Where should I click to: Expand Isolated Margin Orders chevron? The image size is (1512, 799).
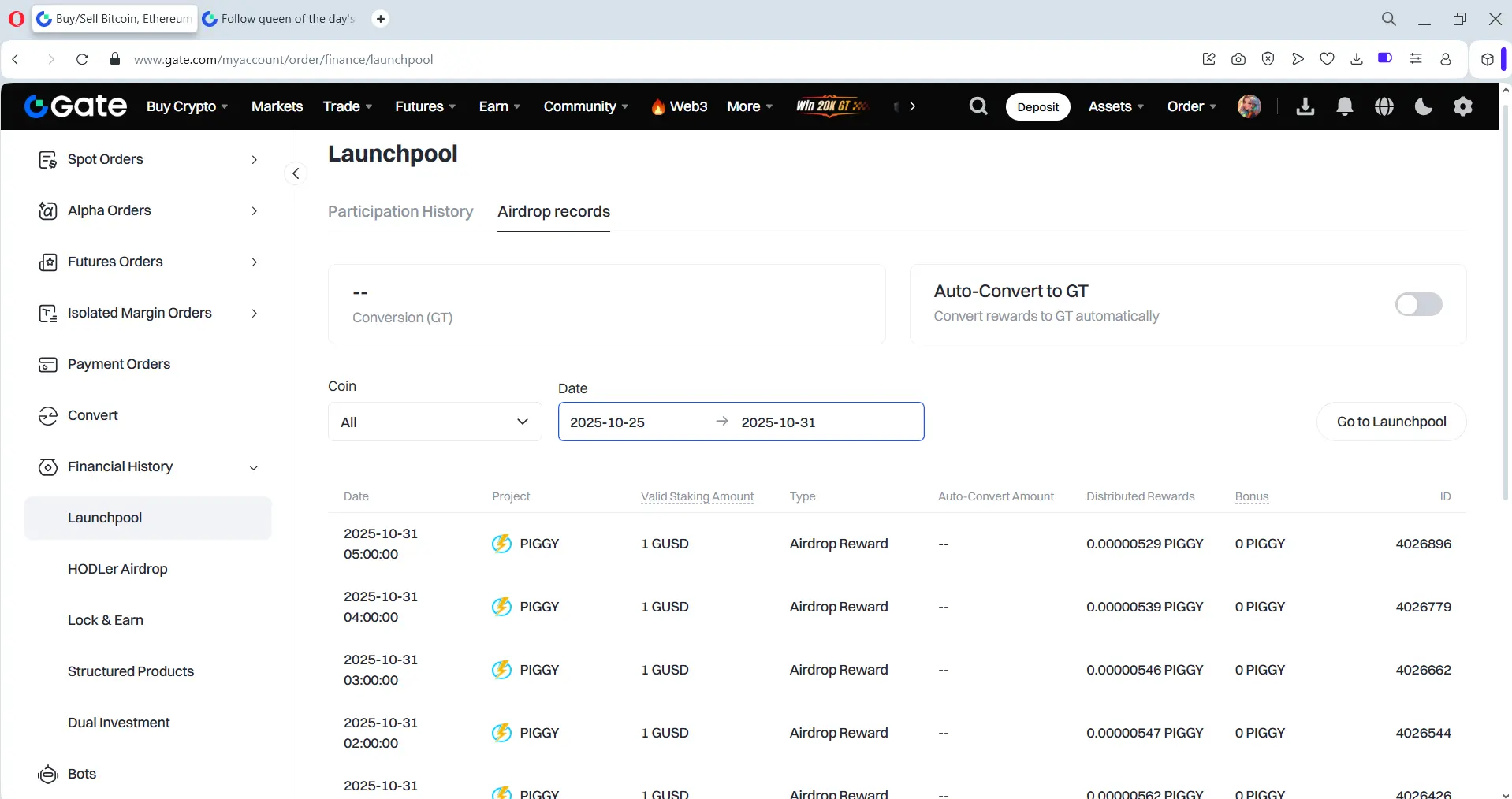tap(254, 314)
